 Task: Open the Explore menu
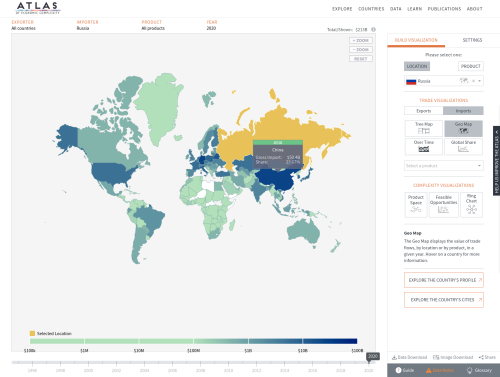(342, 9)
